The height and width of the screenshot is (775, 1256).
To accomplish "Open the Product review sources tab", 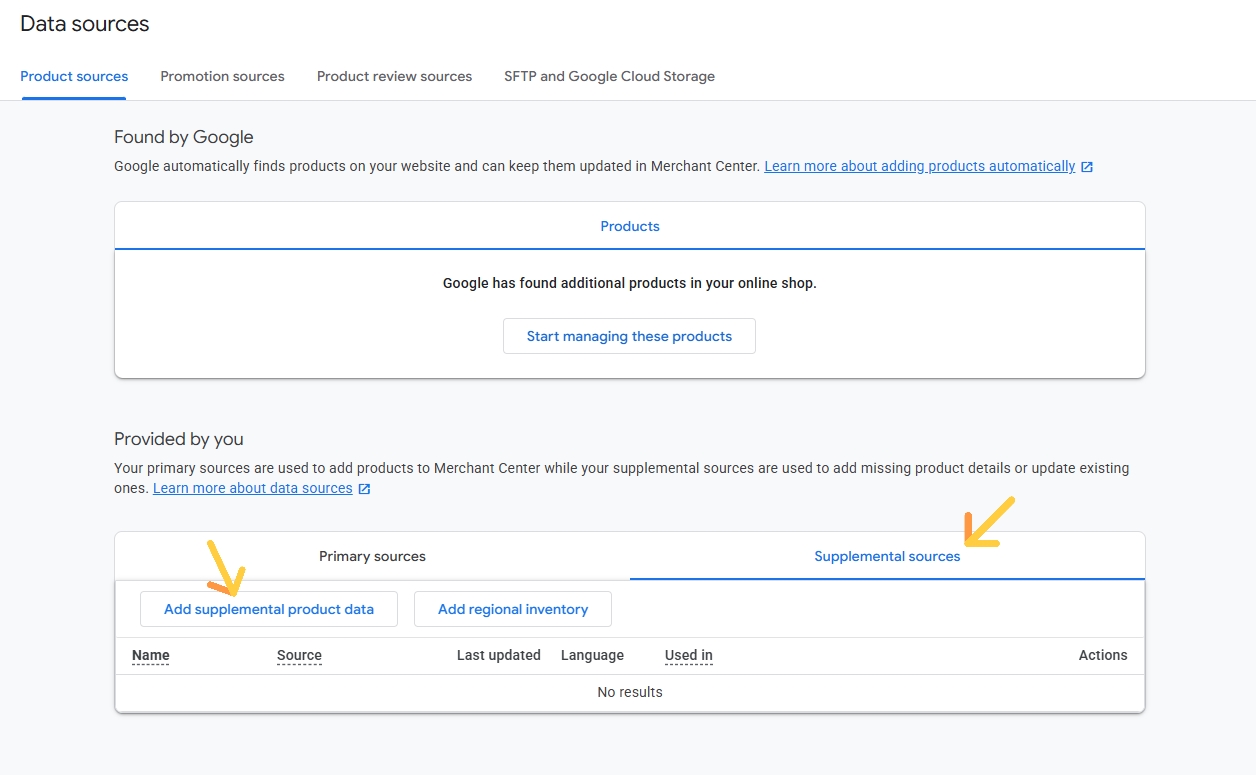I will 394,76.
